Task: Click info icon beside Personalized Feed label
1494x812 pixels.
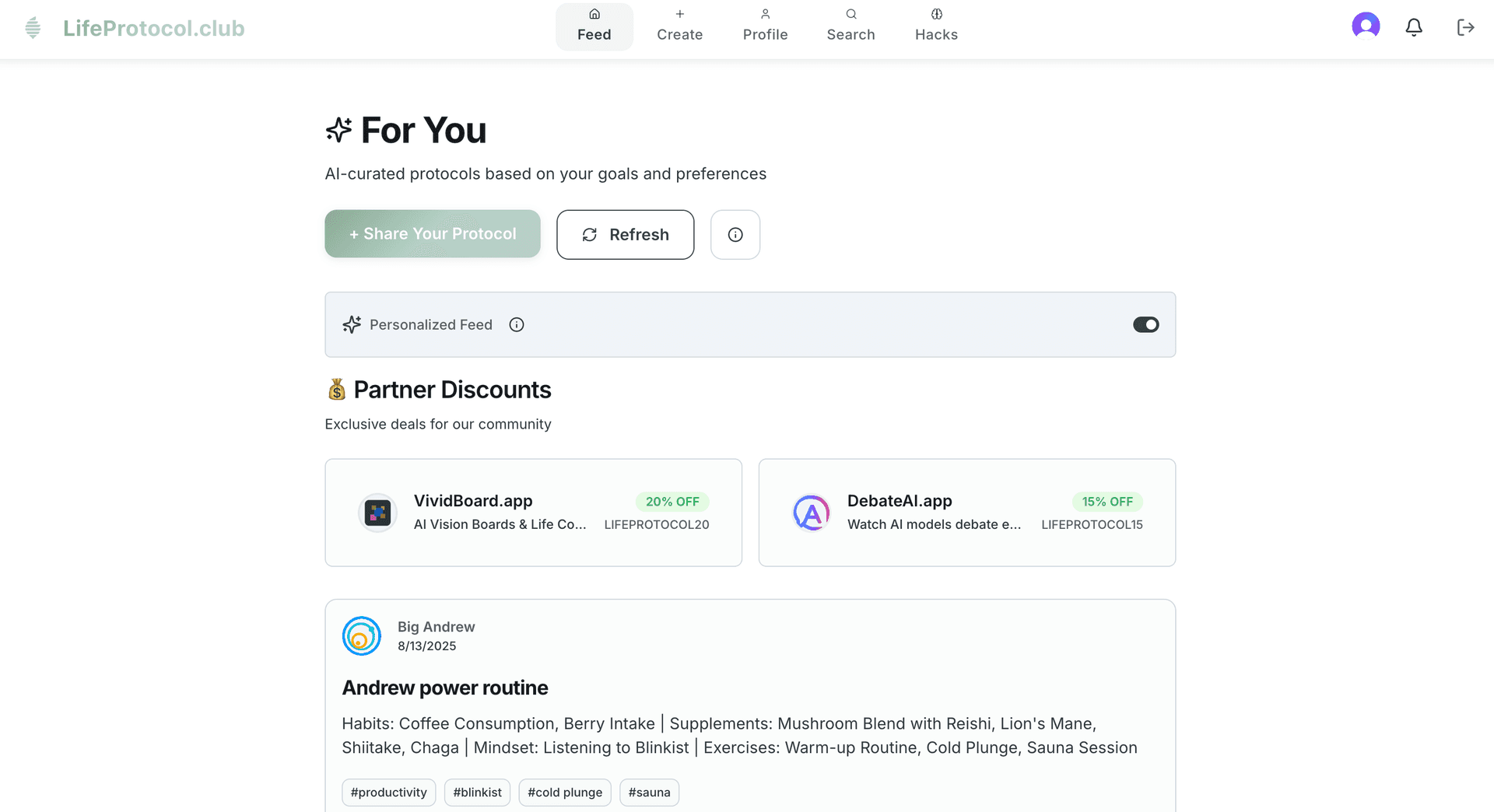Action: (517, 325)
